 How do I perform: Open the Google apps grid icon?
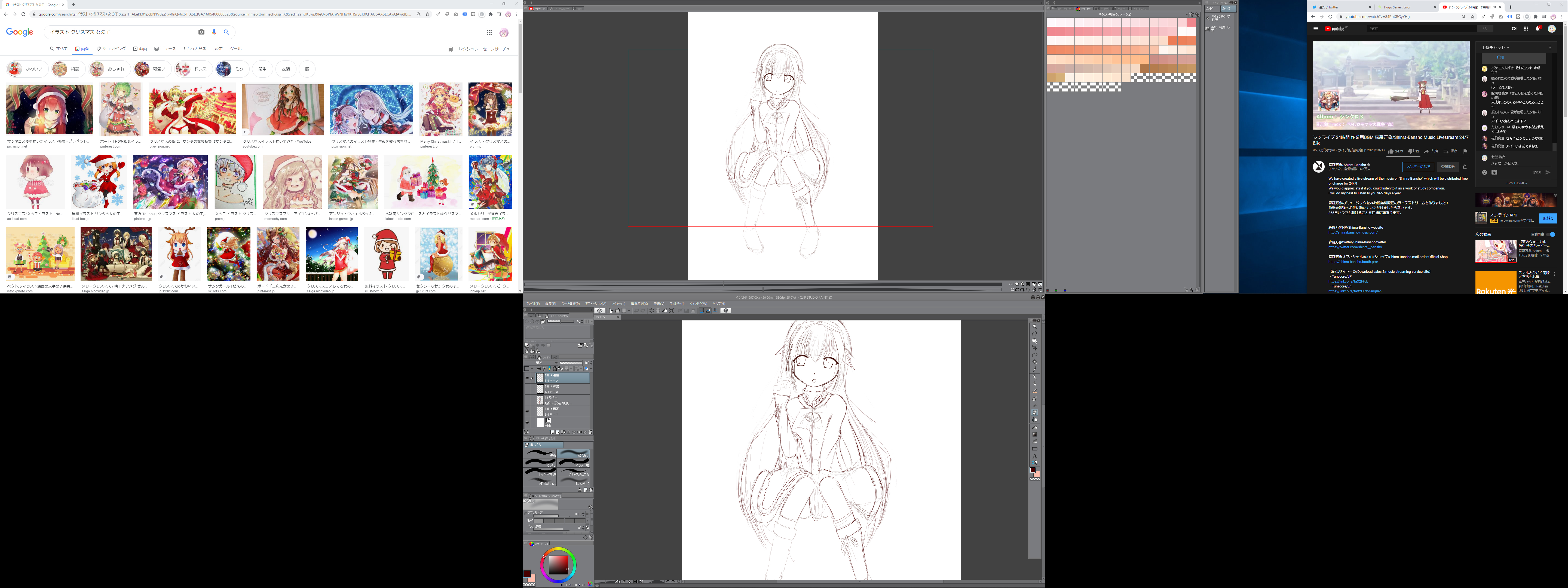pyautogui.click(x=489, y=32)
